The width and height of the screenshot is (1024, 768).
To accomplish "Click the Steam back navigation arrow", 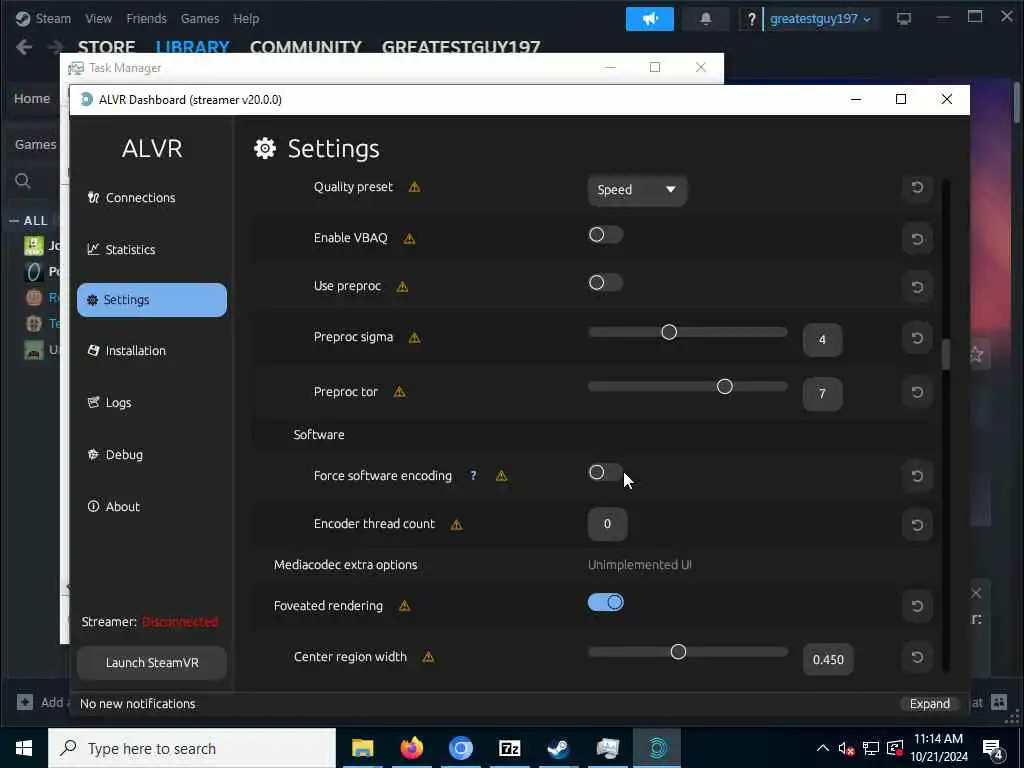I will [24, 47].
